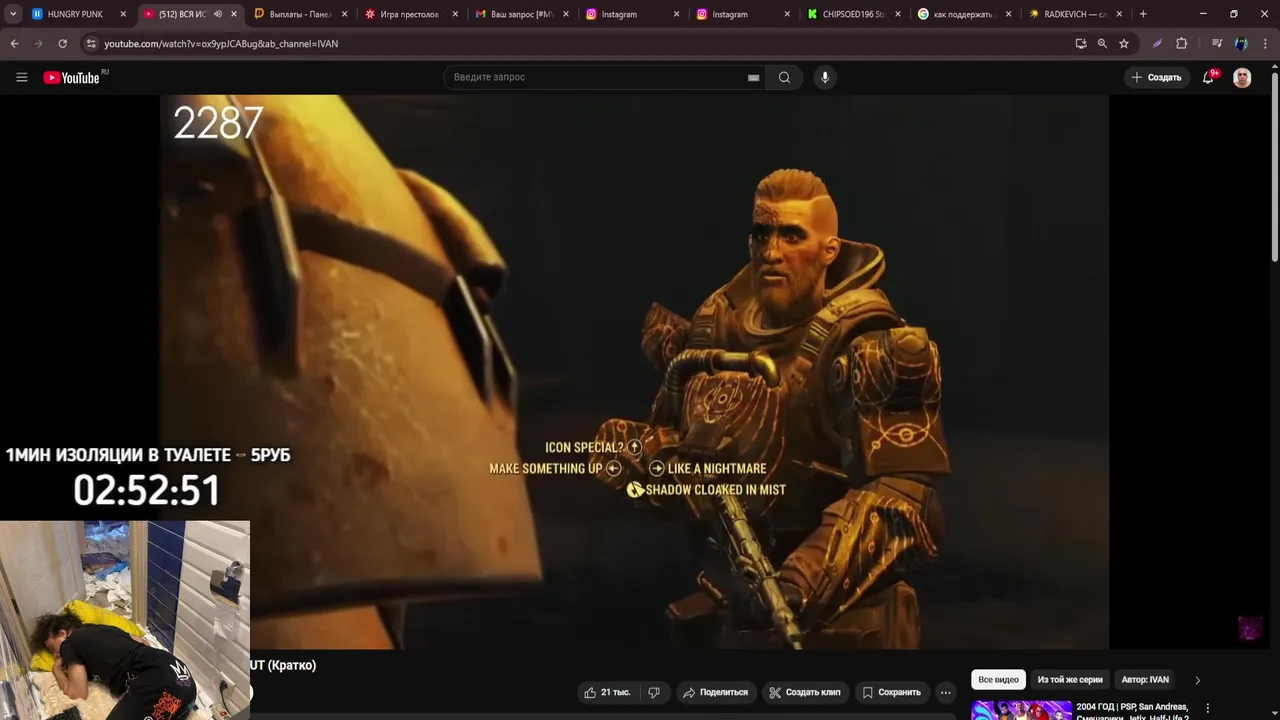Start voice search with the microphone
The image size is (1280, 720).
(x=824, y=77)
